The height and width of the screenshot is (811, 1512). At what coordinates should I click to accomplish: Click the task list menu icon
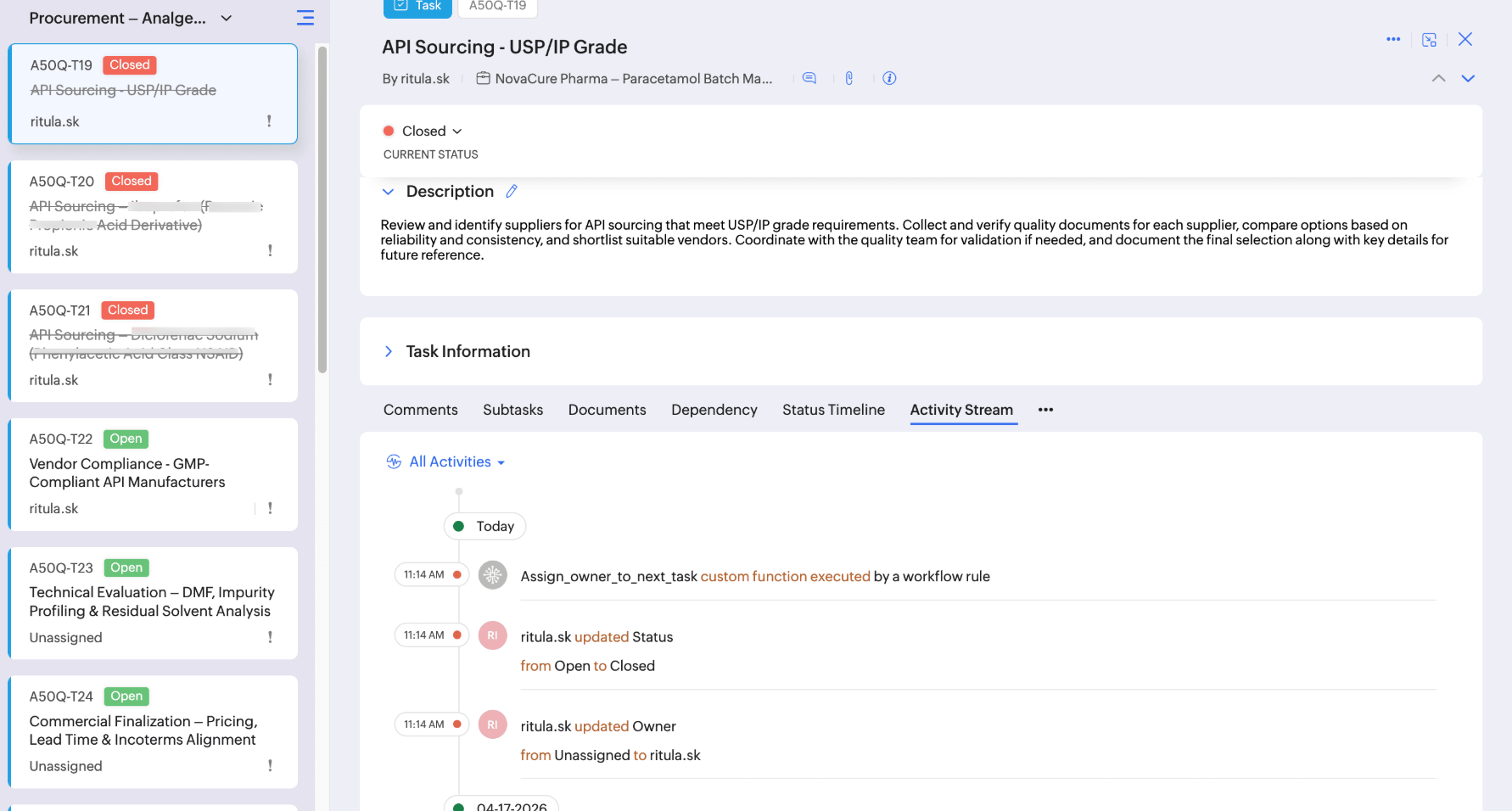(305, 18)
